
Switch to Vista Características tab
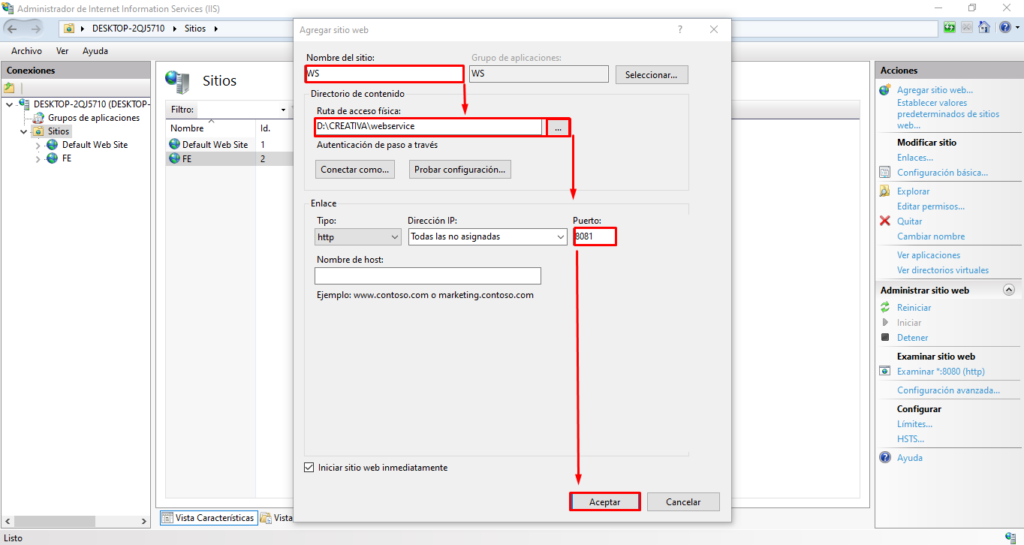click(208, 518)
